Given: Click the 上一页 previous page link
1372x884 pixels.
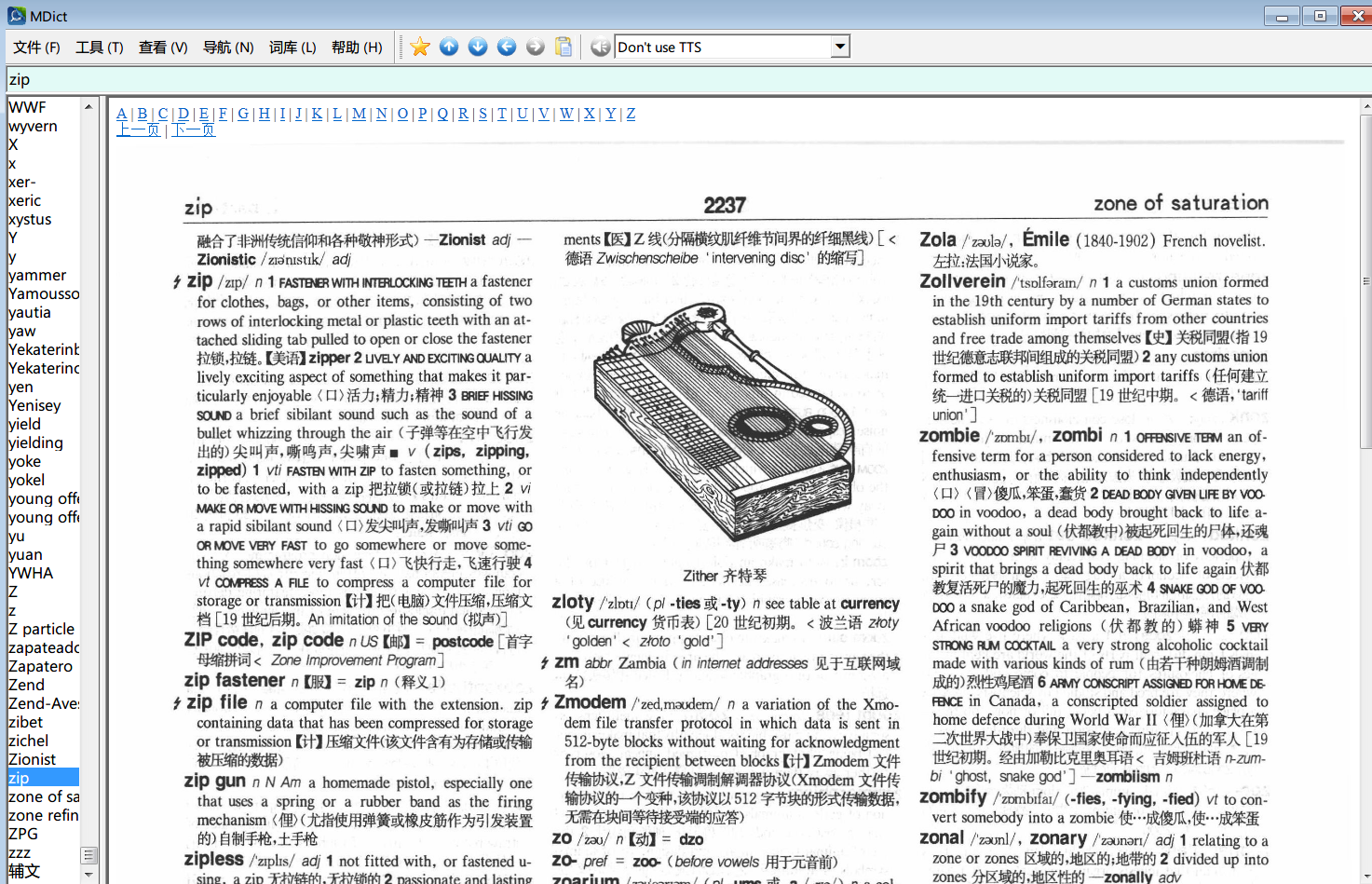Looking at the screenshot, I should 138,130.
